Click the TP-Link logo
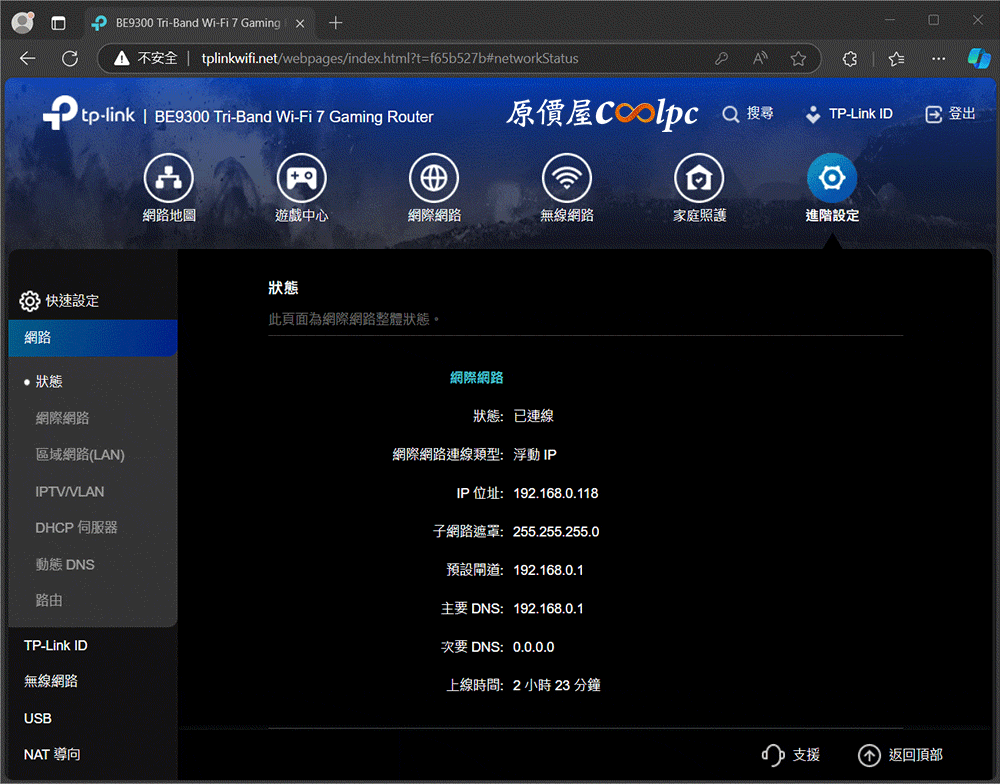The height and width of the screenshot is (784, 1000). click(x=89, y=114)
